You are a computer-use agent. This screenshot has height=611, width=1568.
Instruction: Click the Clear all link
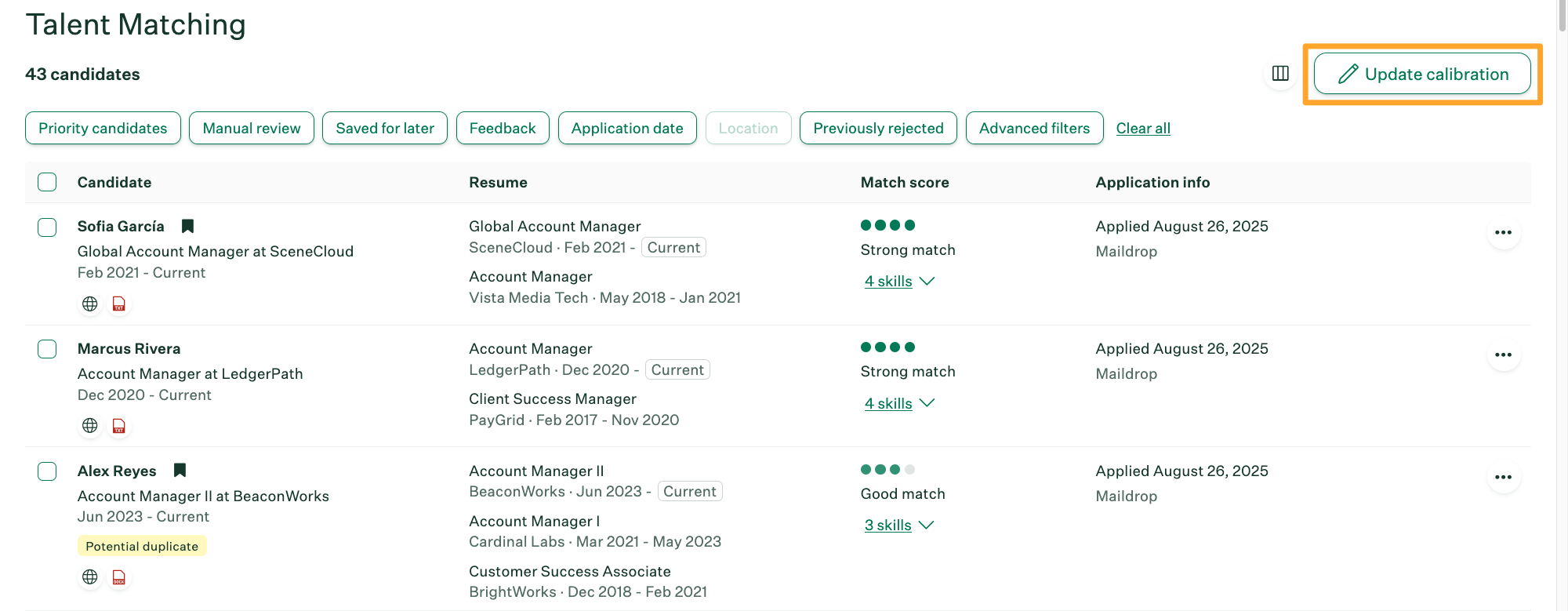pos(1143,129)
